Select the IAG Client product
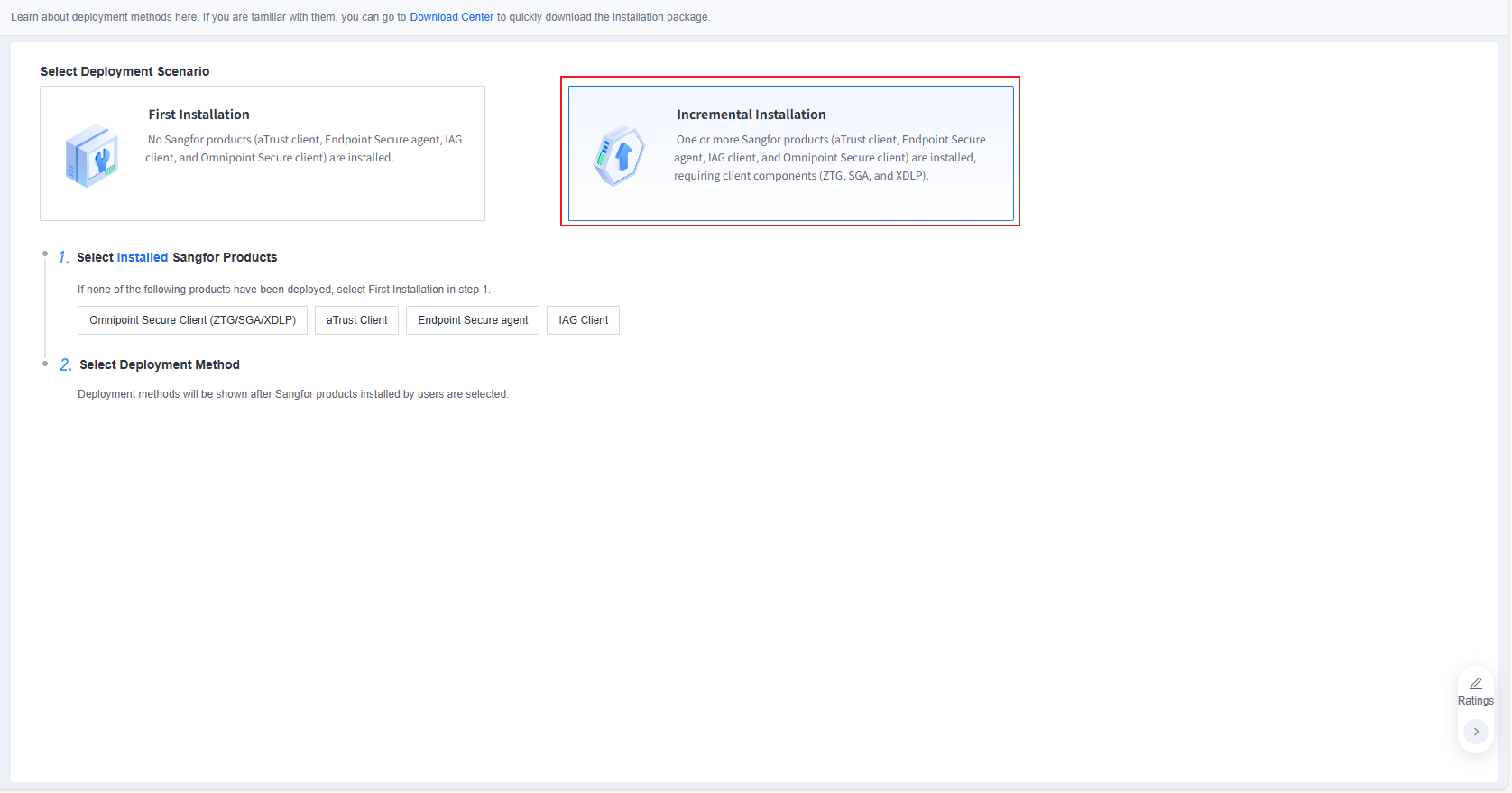Image resolution: width=1512 pixels, height=793 pixels. [584, 320]
